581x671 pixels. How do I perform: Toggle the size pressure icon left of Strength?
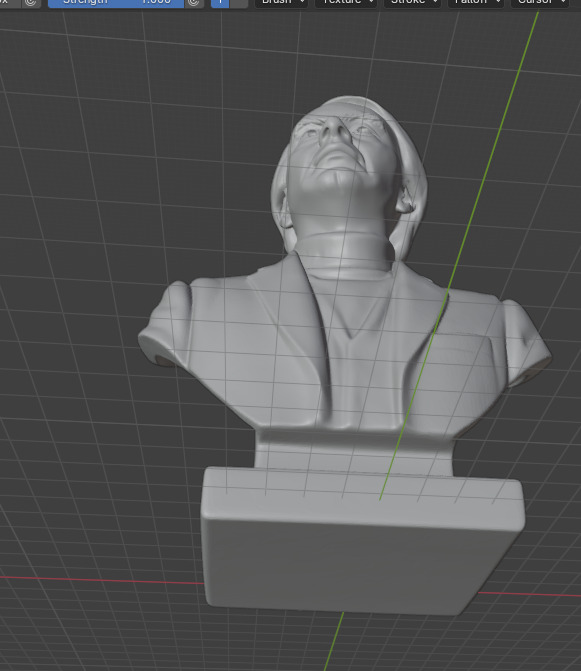point(31,3)
